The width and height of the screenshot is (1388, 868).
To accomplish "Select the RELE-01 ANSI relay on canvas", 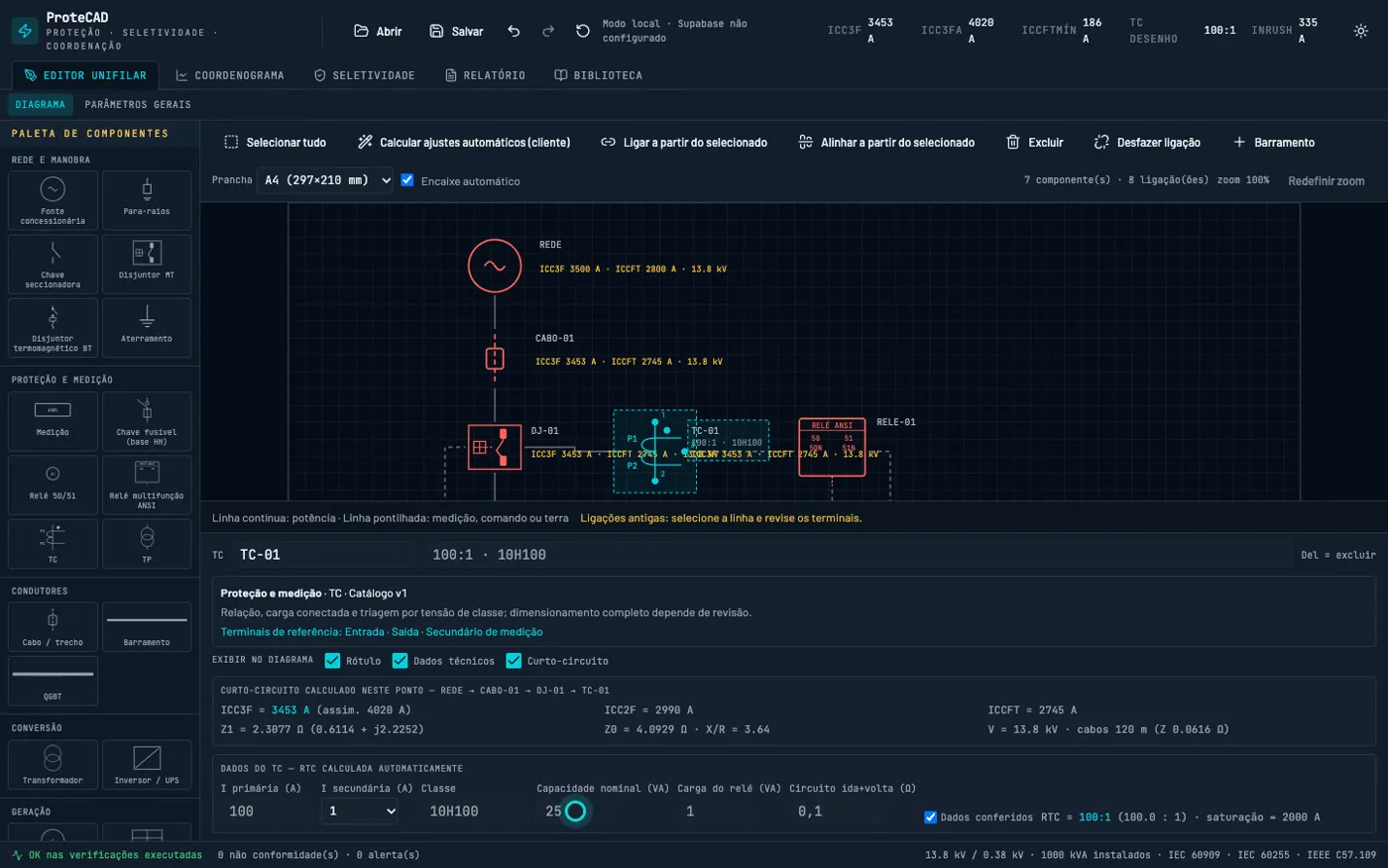I will (x=832, y=447).
